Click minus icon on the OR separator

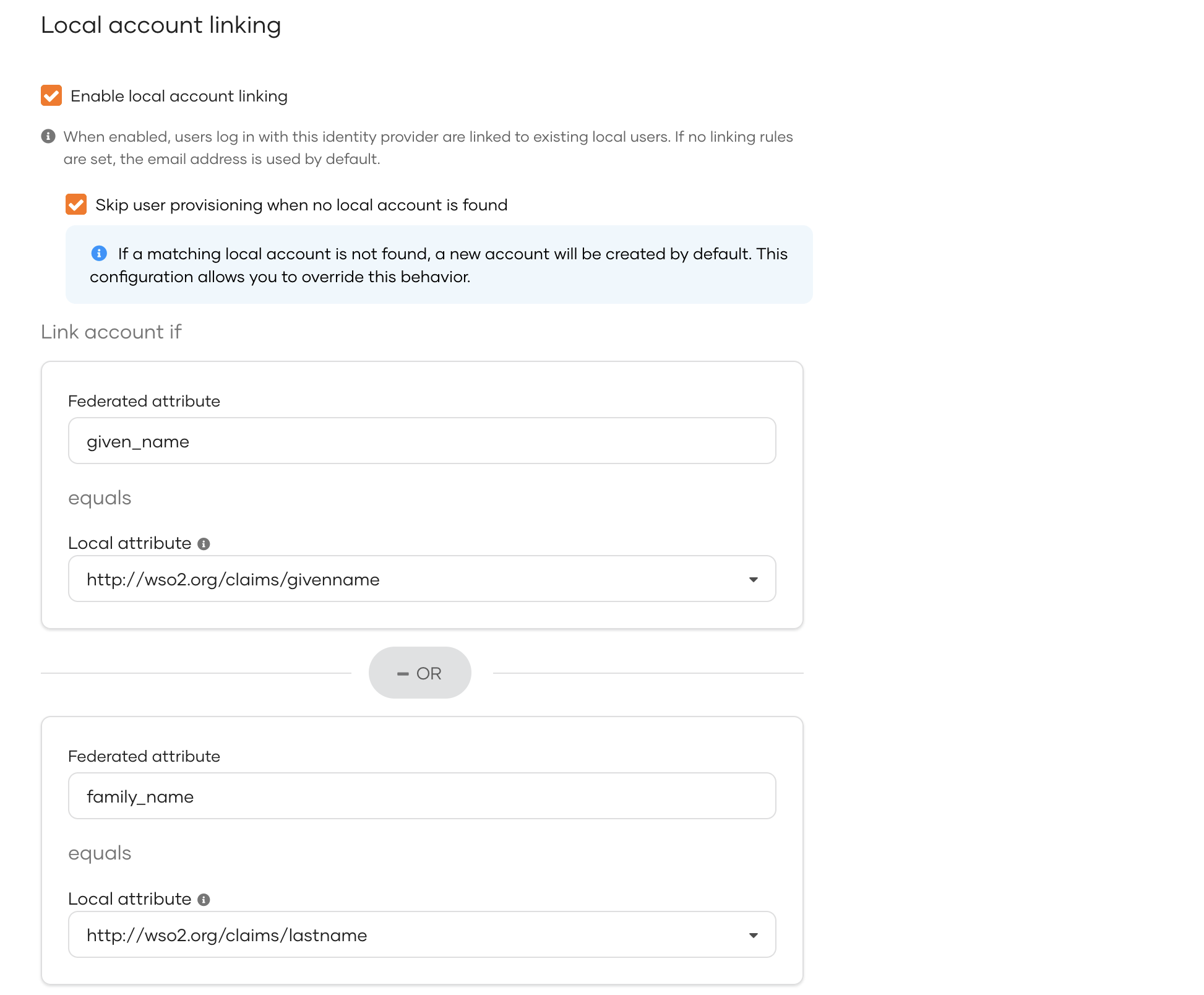point(403,674)
